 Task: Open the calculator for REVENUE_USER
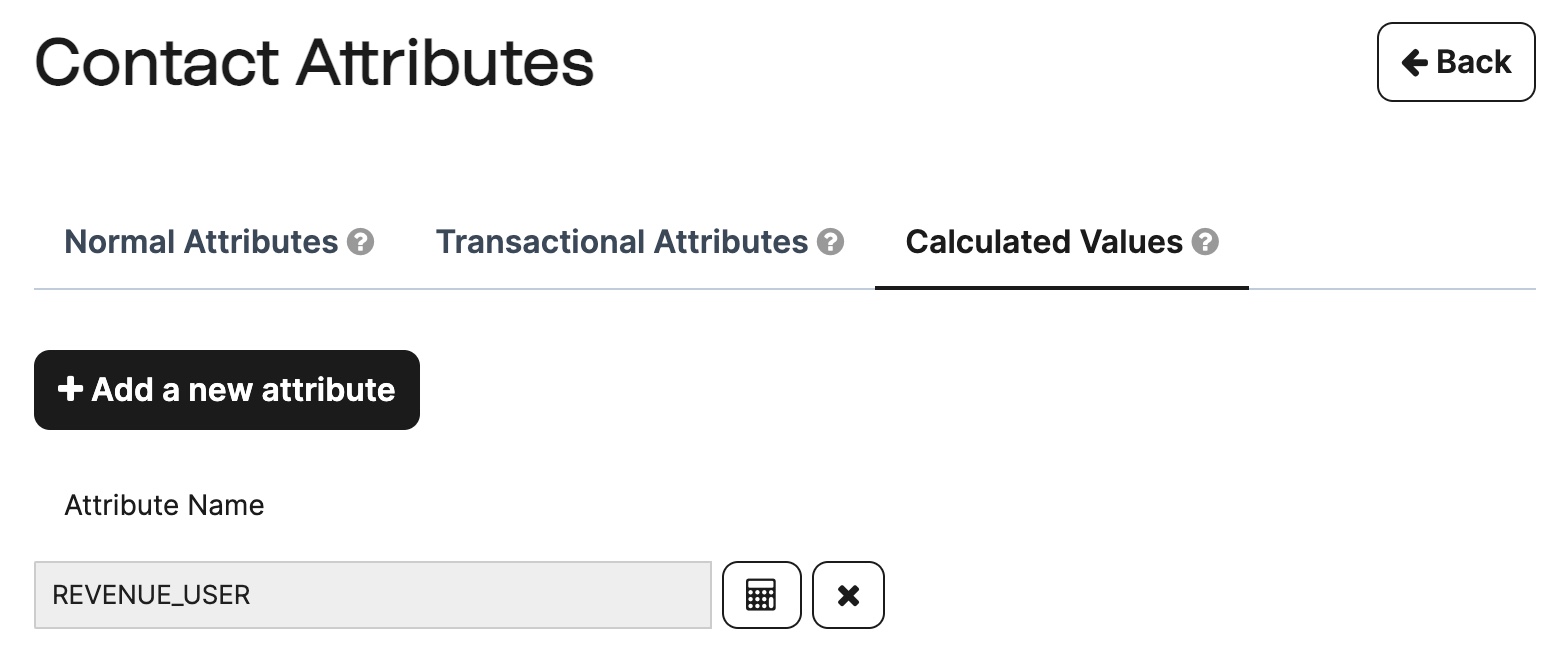pos(761,595)
